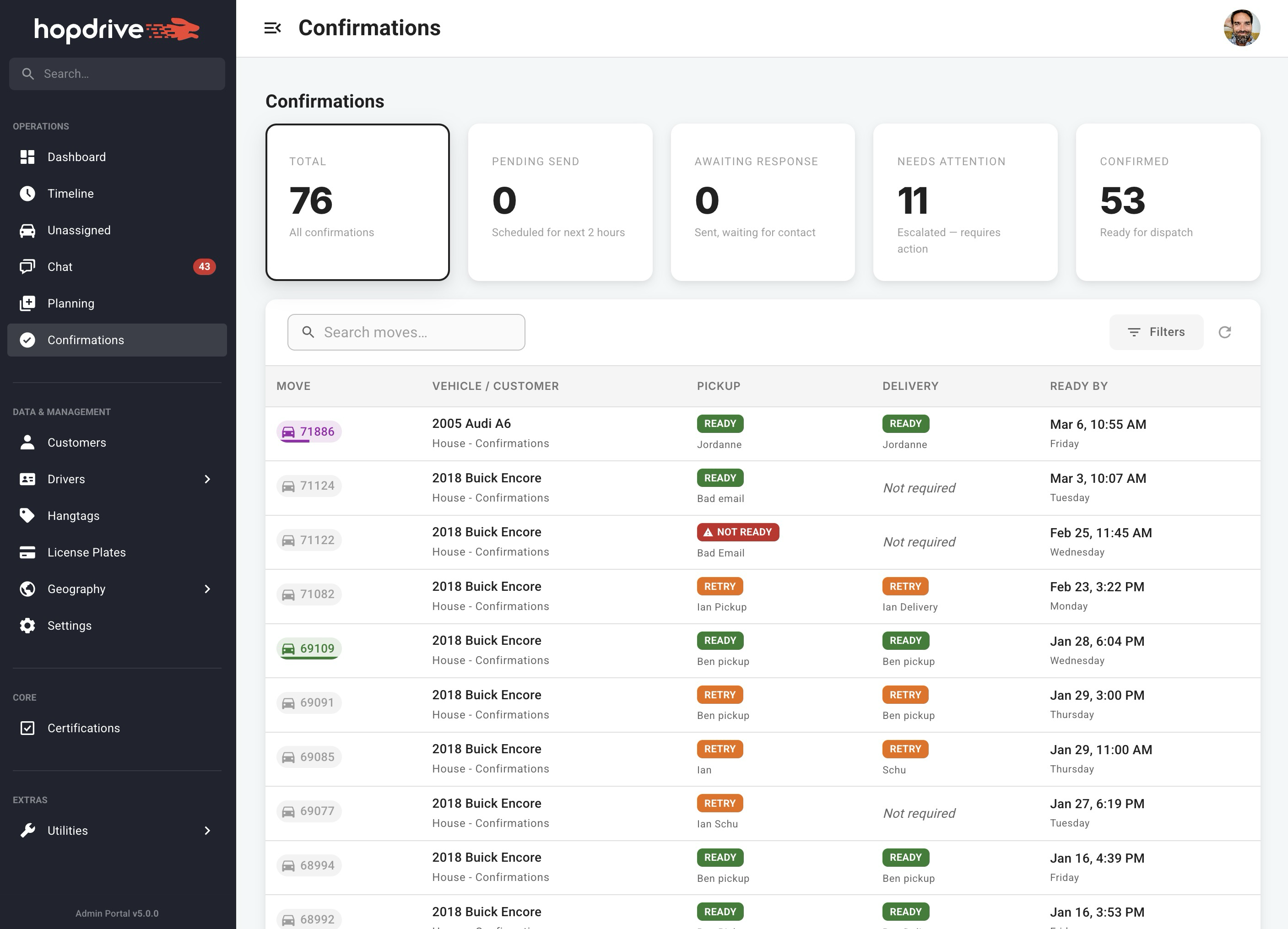Open the Hangtags section

pos(73,515)
